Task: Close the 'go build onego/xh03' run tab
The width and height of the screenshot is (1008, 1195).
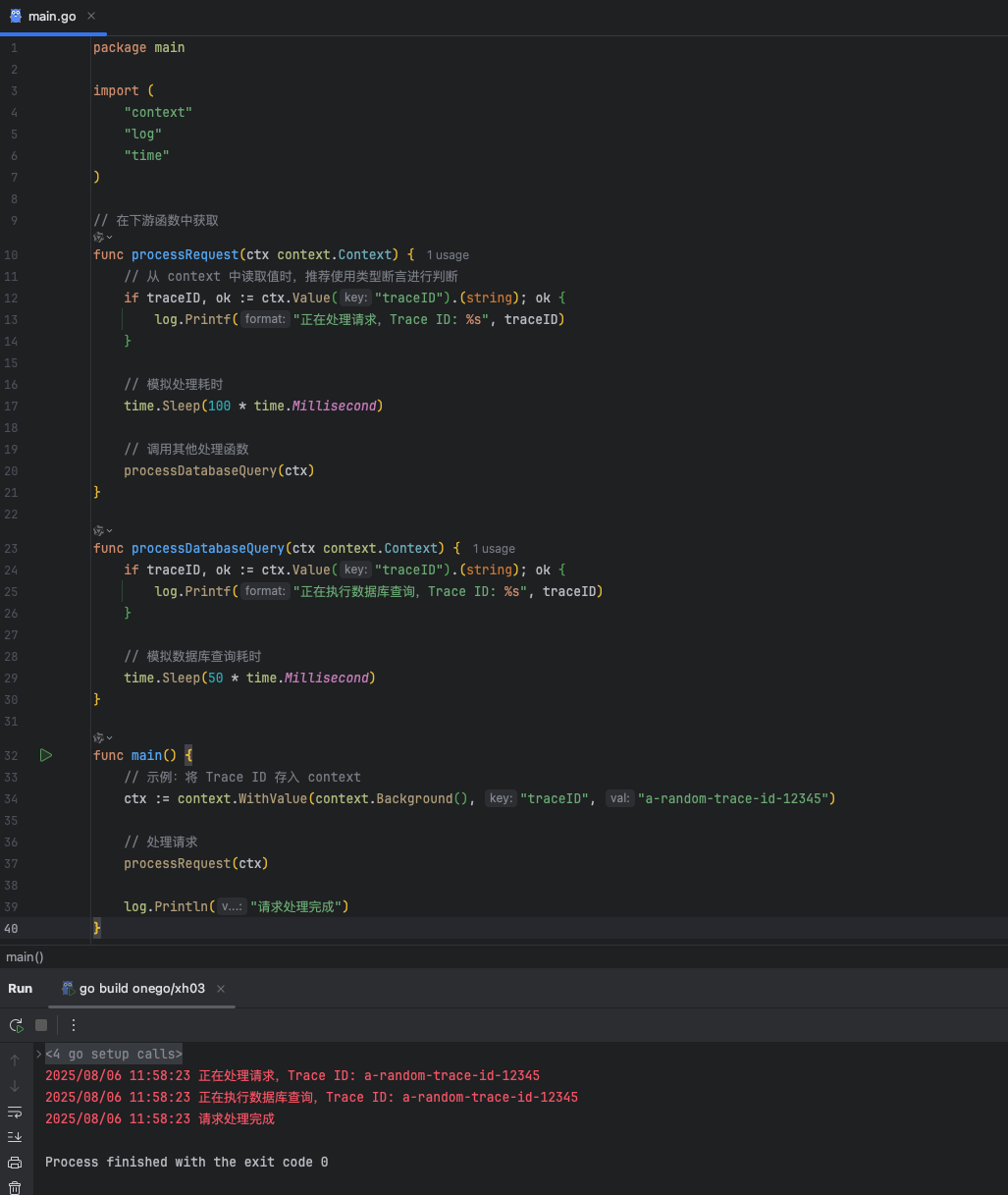Action: point(221,989)
